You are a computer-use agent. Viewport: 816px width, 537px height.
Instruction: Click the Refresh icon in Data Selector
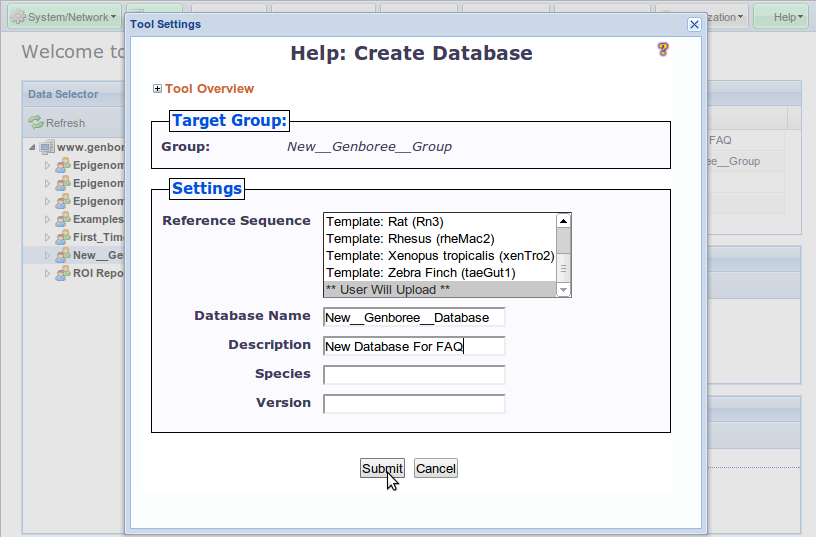[x=36, y=123]
